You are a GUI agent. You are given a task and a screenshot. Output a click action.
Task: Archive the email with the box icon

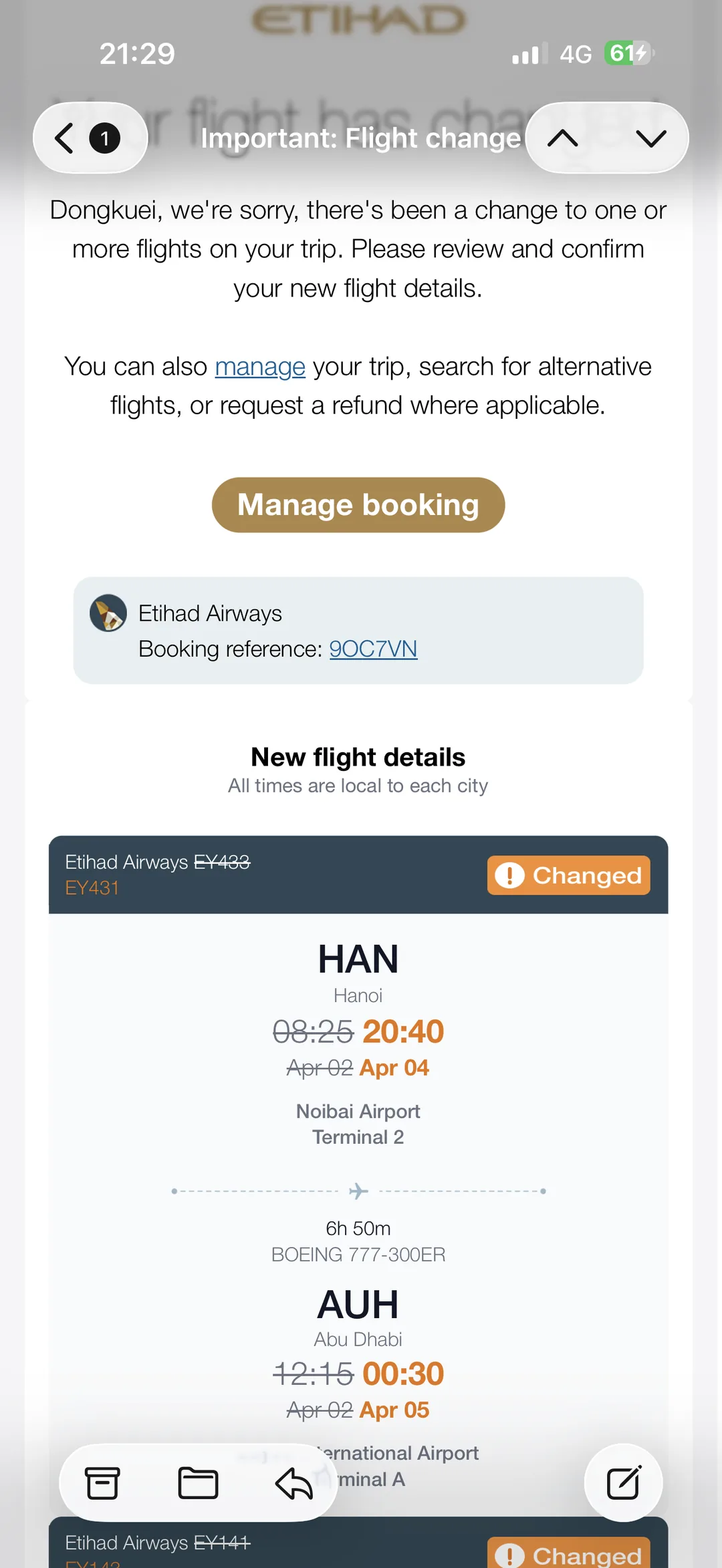102,1483
